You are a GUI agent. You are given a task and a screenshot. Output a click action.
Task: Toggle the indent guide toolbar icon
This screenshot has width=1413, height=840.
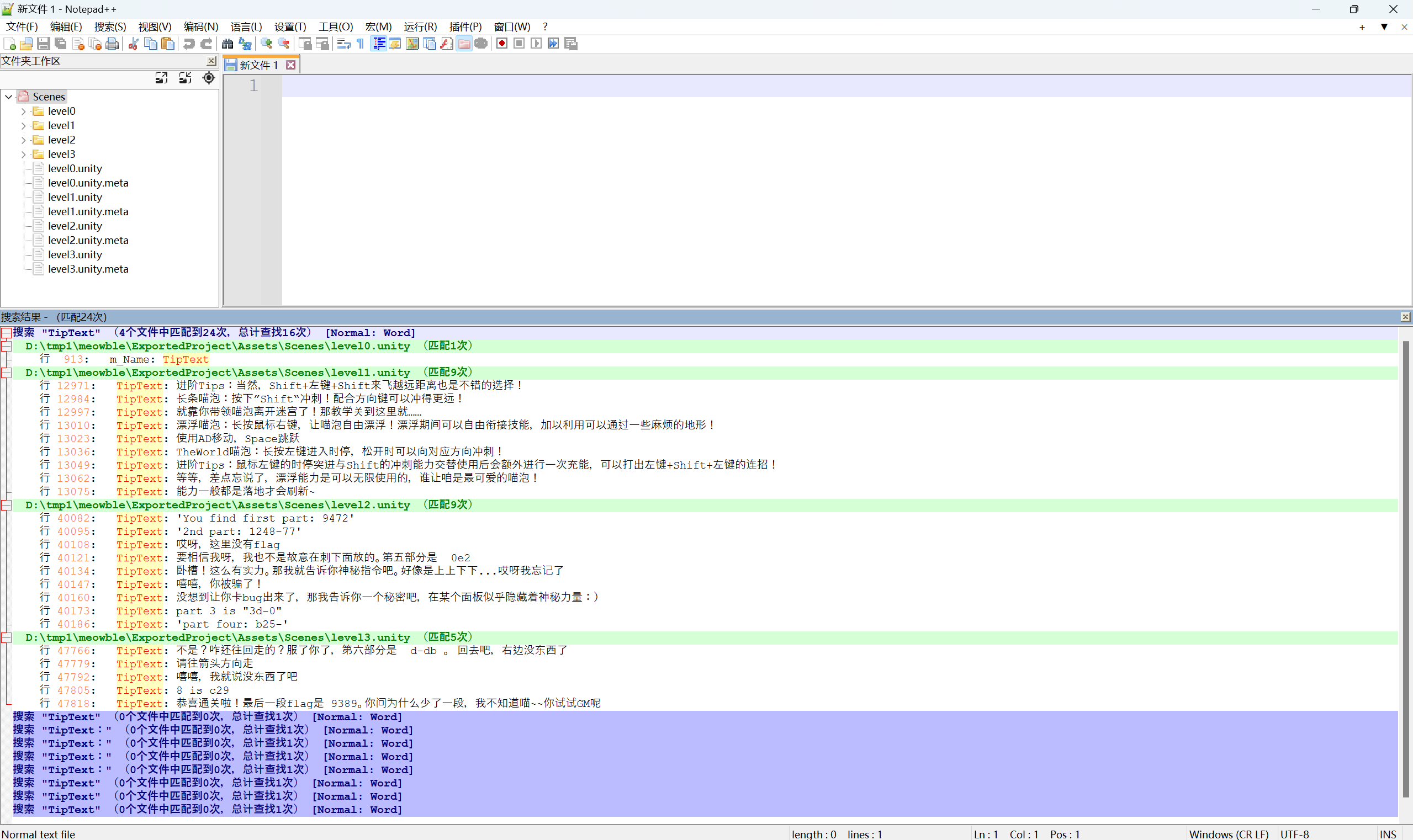(378, 44)
